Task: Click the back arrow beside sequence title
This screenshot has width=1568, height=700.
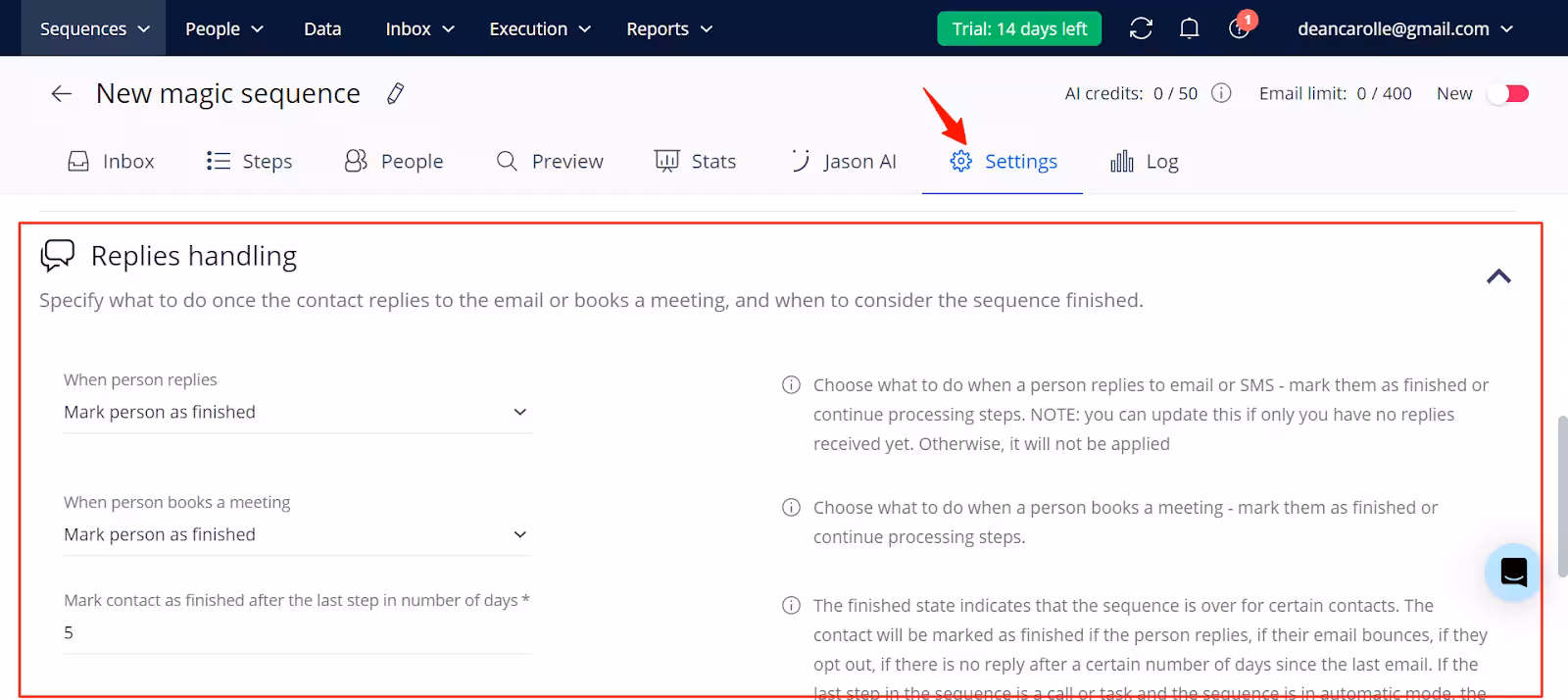Action: 62,94
